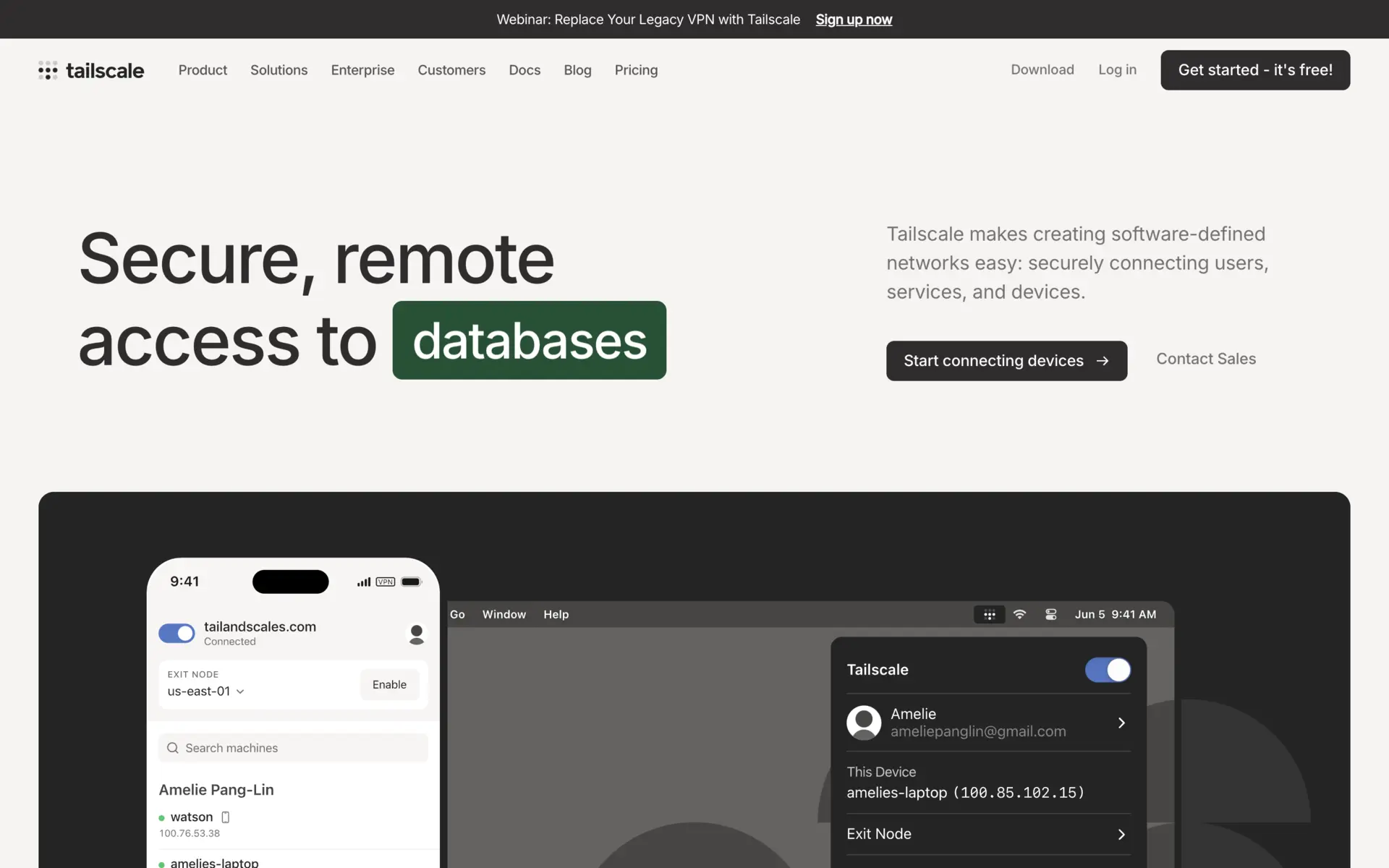This screenshot has height=868, width=1389.
Task: Click the Start connecting devices button
Action: [1006, 361]
